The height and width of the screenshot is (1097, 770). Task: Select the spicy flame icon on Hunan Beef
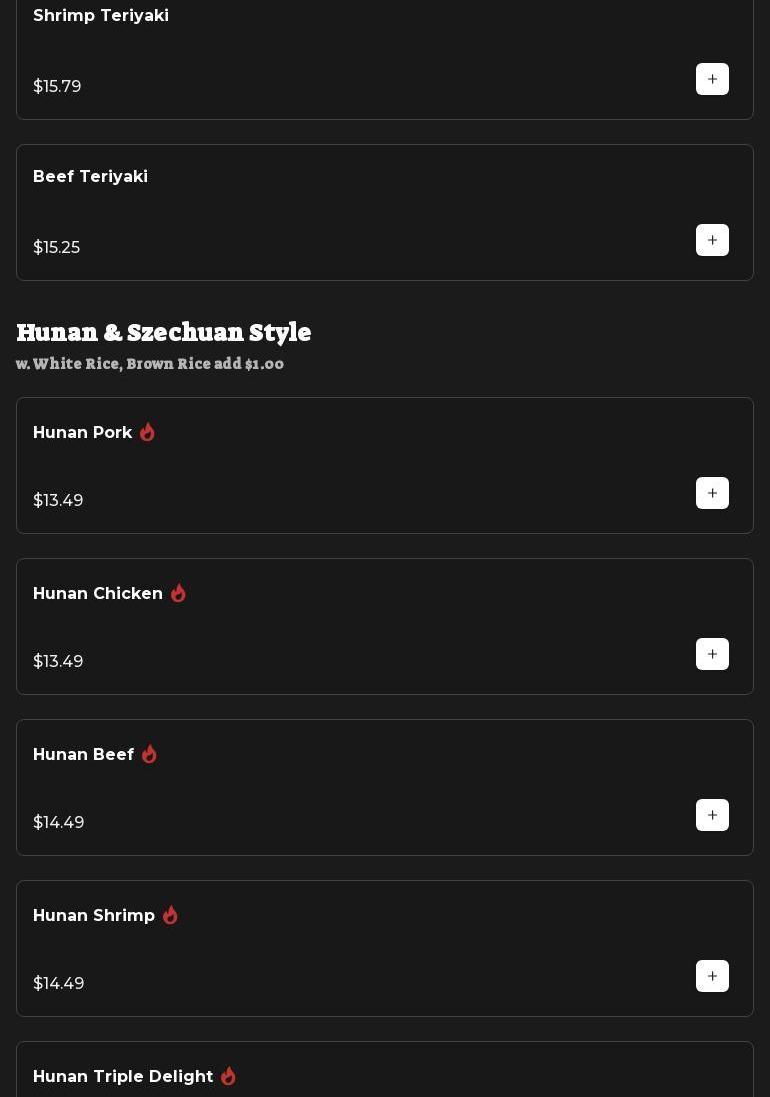click(x=149, y=754)
